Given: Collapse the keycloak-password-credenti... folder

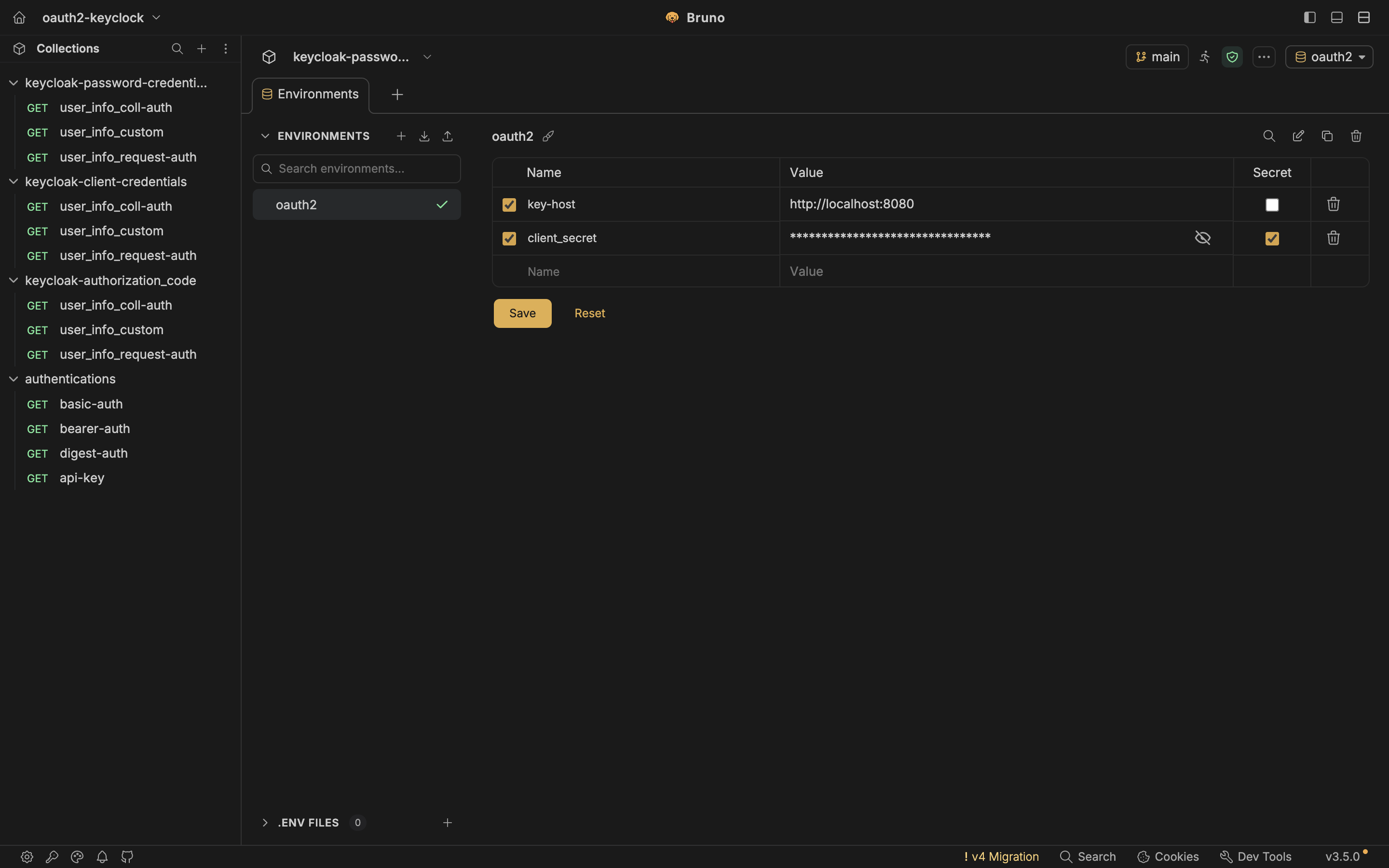Looking at the screenshot, I should [14, 83].
